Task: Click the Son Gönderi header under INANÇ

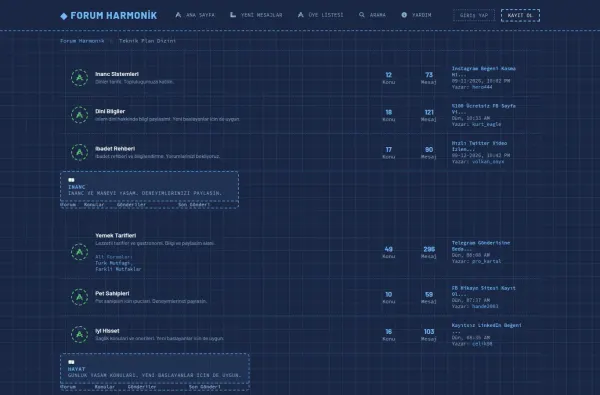Action: 194,205
